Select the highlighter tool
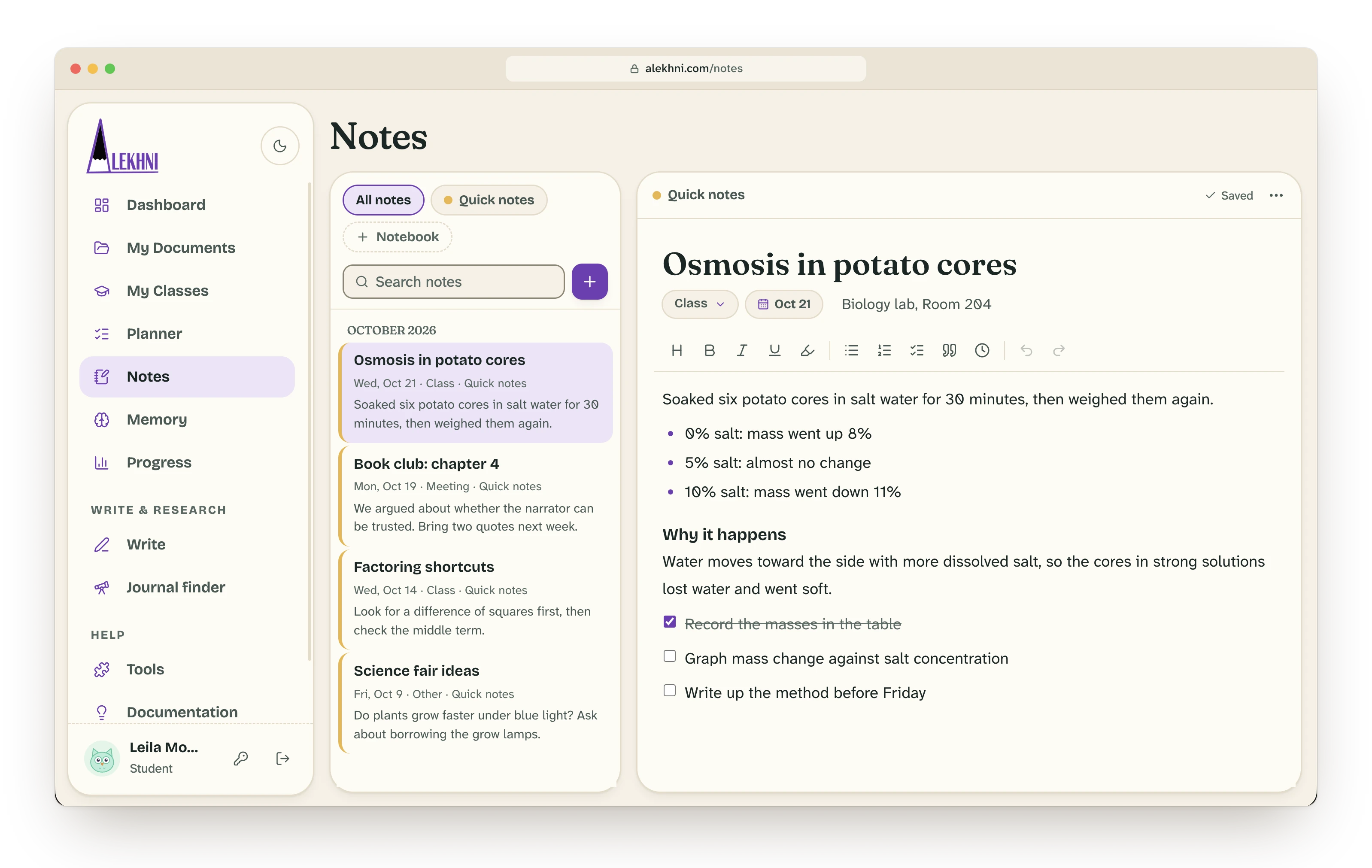Screen dimensions: 1372x868 tap(807, 351)
